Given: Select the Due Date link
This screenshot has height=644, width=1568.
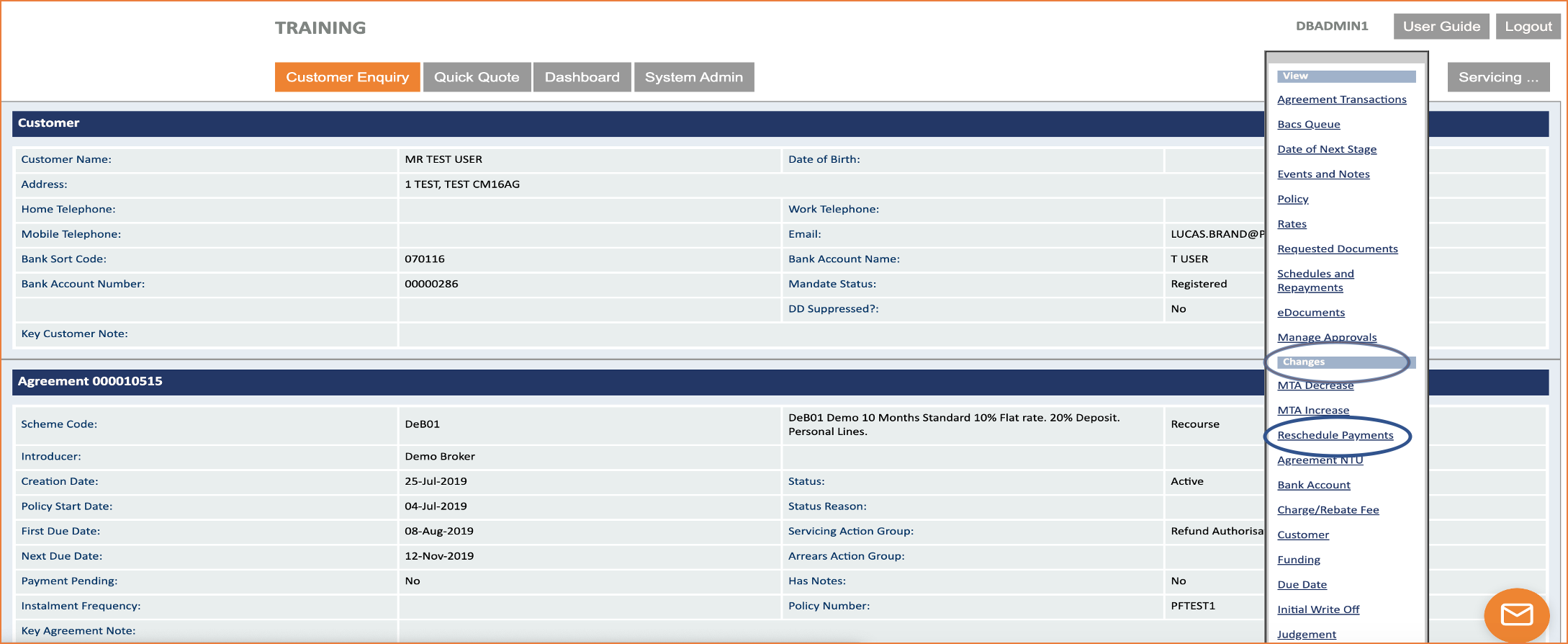Looking at the screenshot, I should point(1302,585).
